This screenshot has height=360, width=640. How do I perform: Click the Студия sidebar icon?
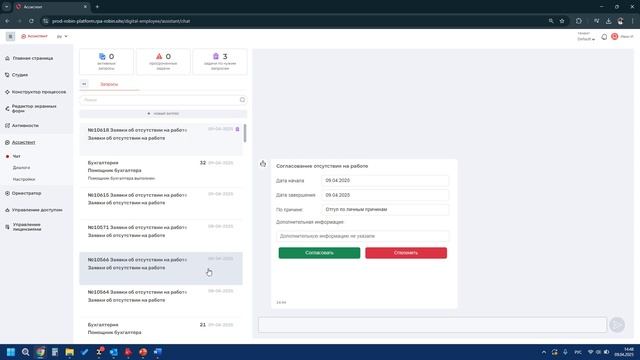(7, 75)
